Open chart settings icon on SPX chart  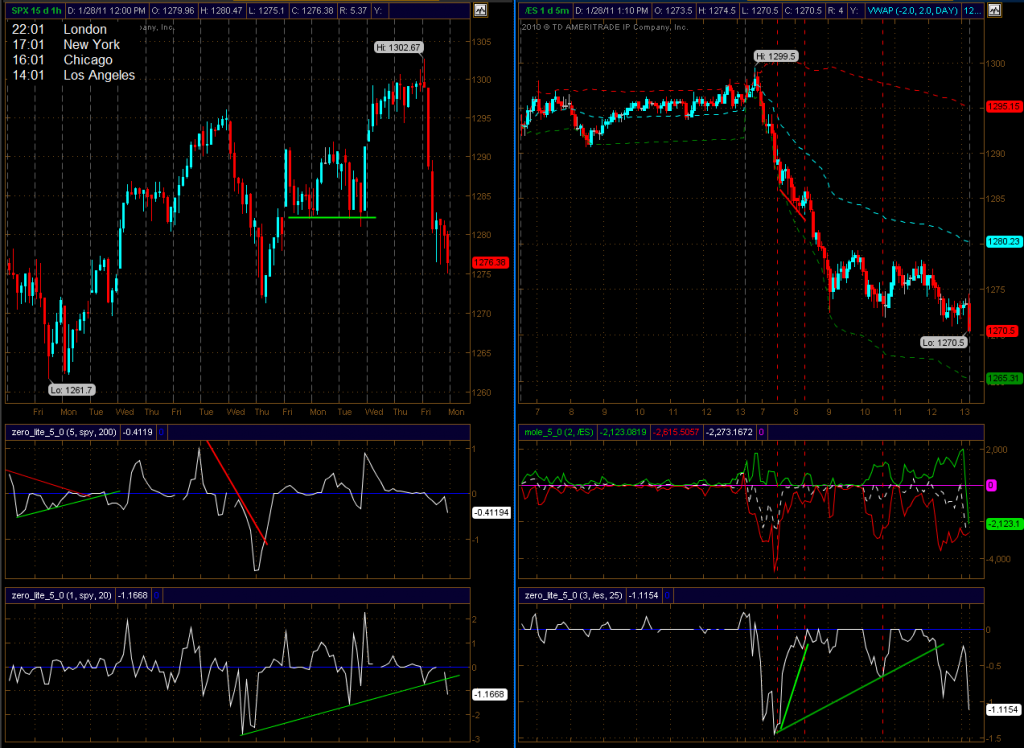(x=481, y=10)
